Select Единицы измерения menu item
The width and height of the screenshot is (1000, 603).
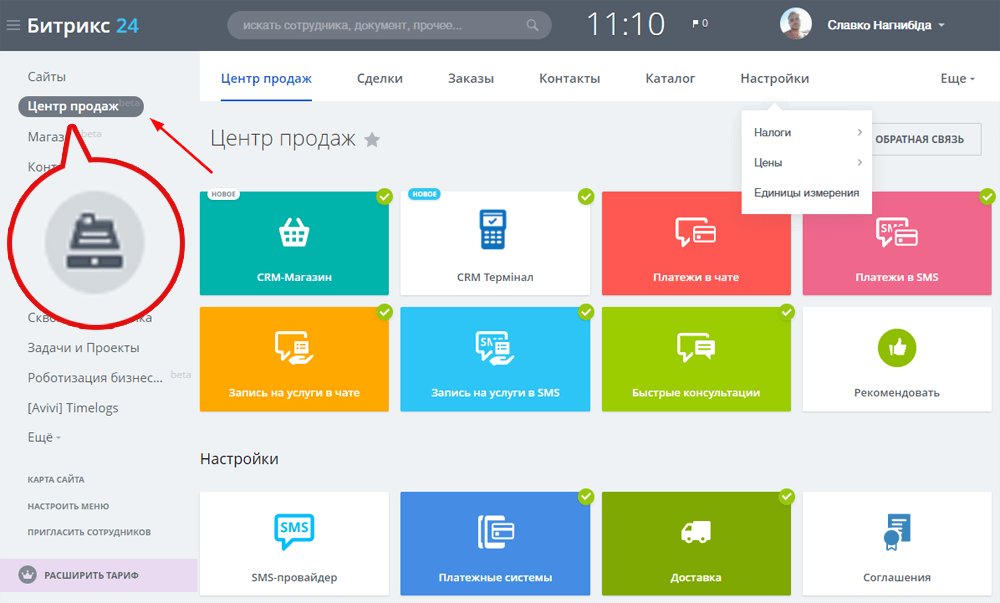click(x=807, y=193)
